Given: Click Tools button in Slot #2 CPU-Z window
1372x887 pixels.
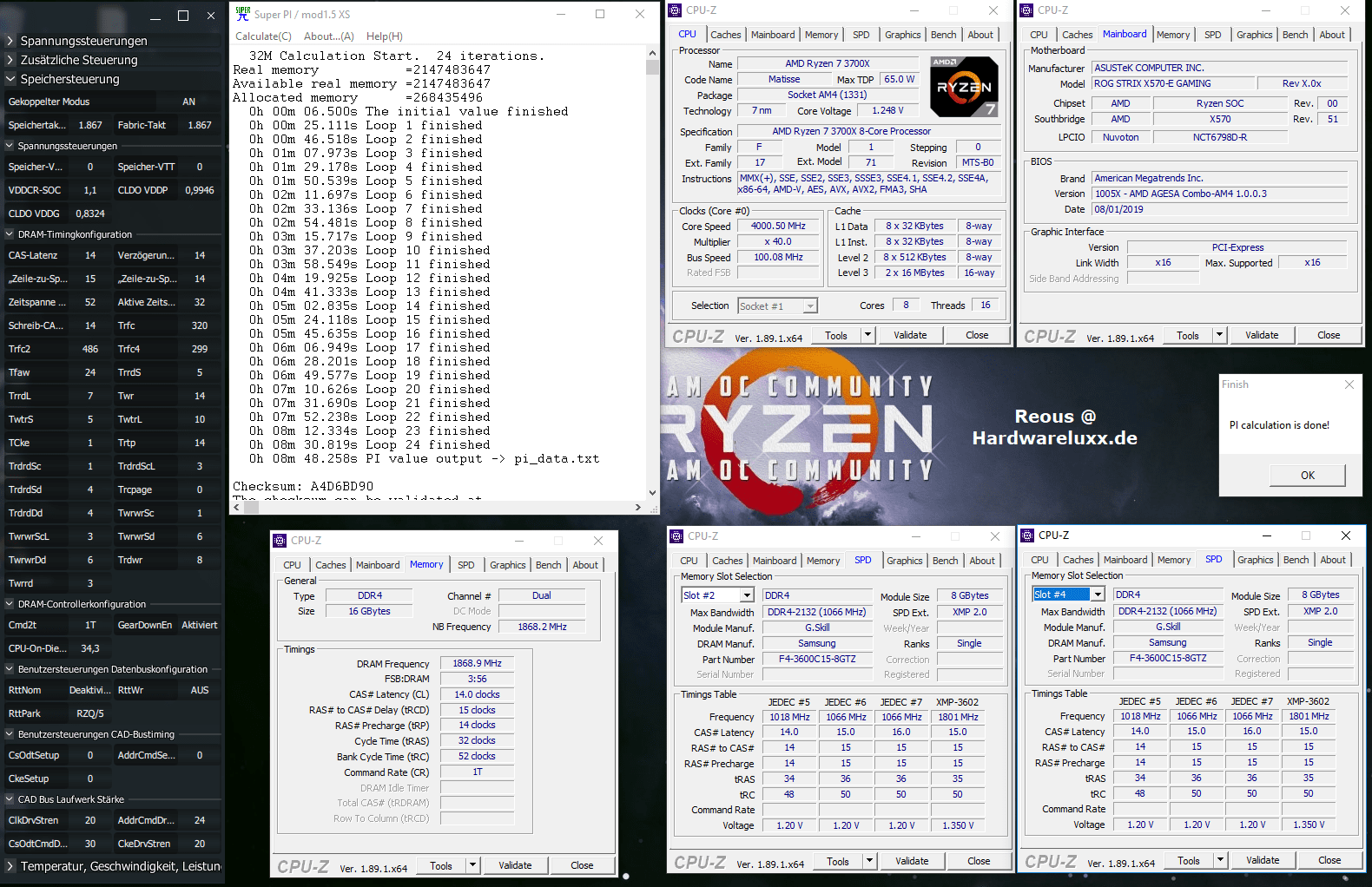Looking at the screenshot, I should (x=838, y=861).
